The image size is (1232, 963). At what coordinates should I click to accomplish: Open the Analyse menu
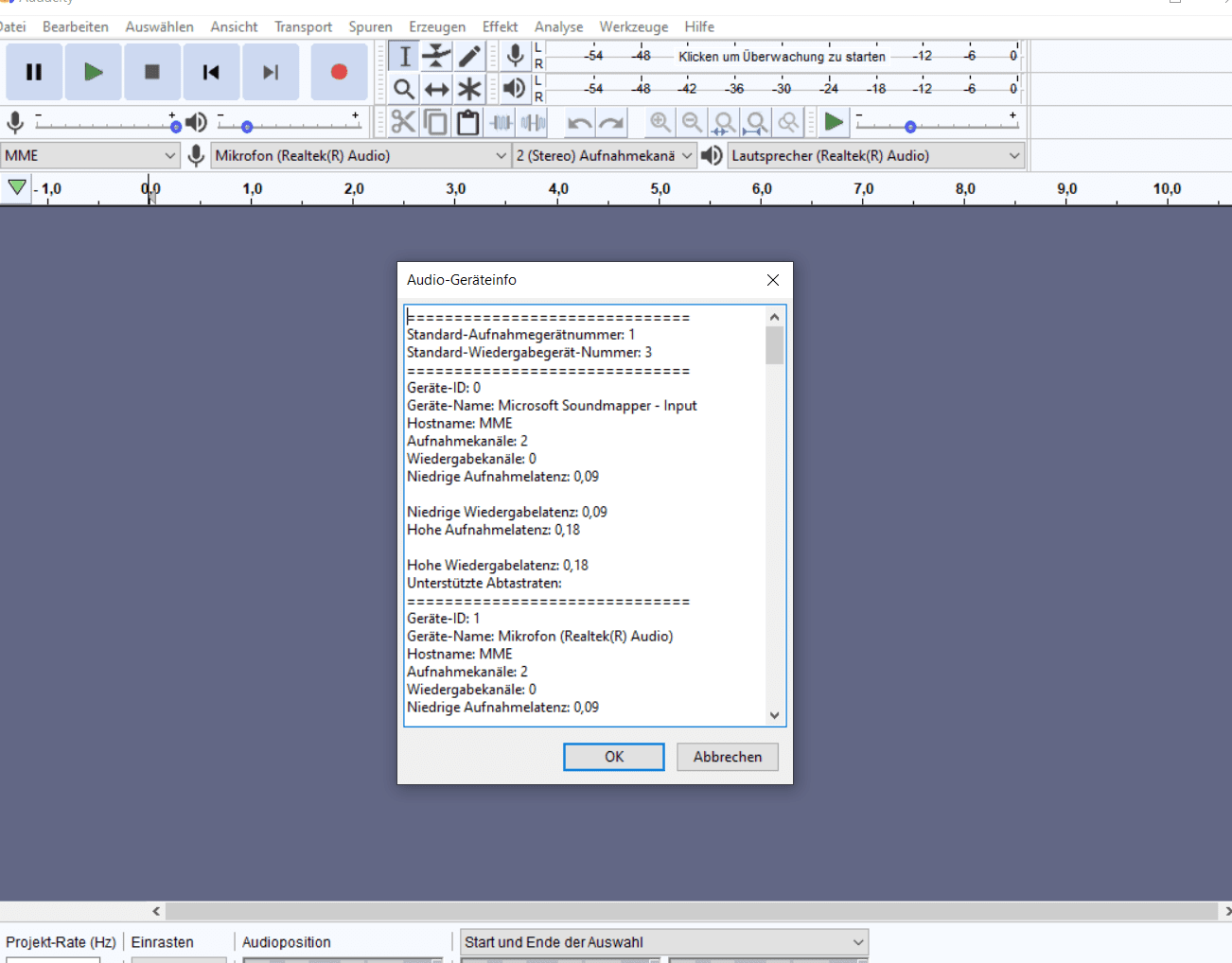point(559,26)
